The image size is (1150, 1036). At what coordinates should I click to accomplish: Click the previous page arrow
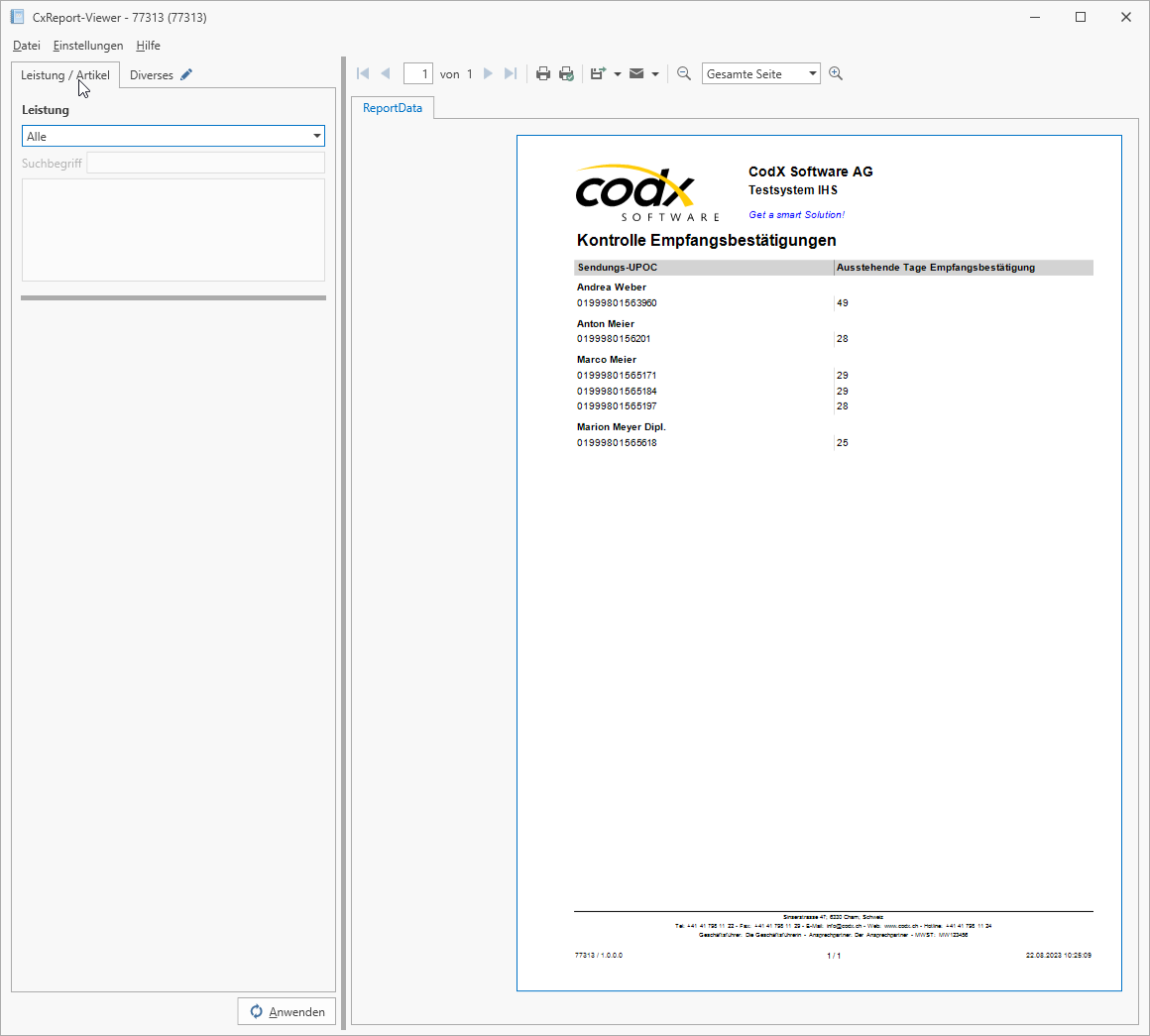(386, 72)
